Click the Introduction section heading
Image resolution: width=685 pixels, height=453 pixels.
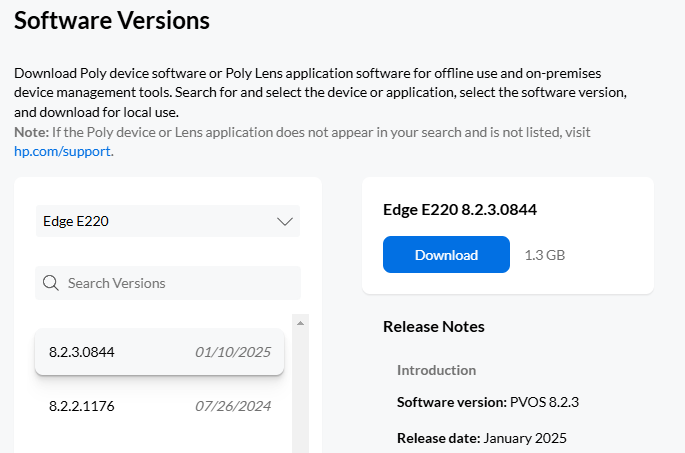click(x=436, y=370)
